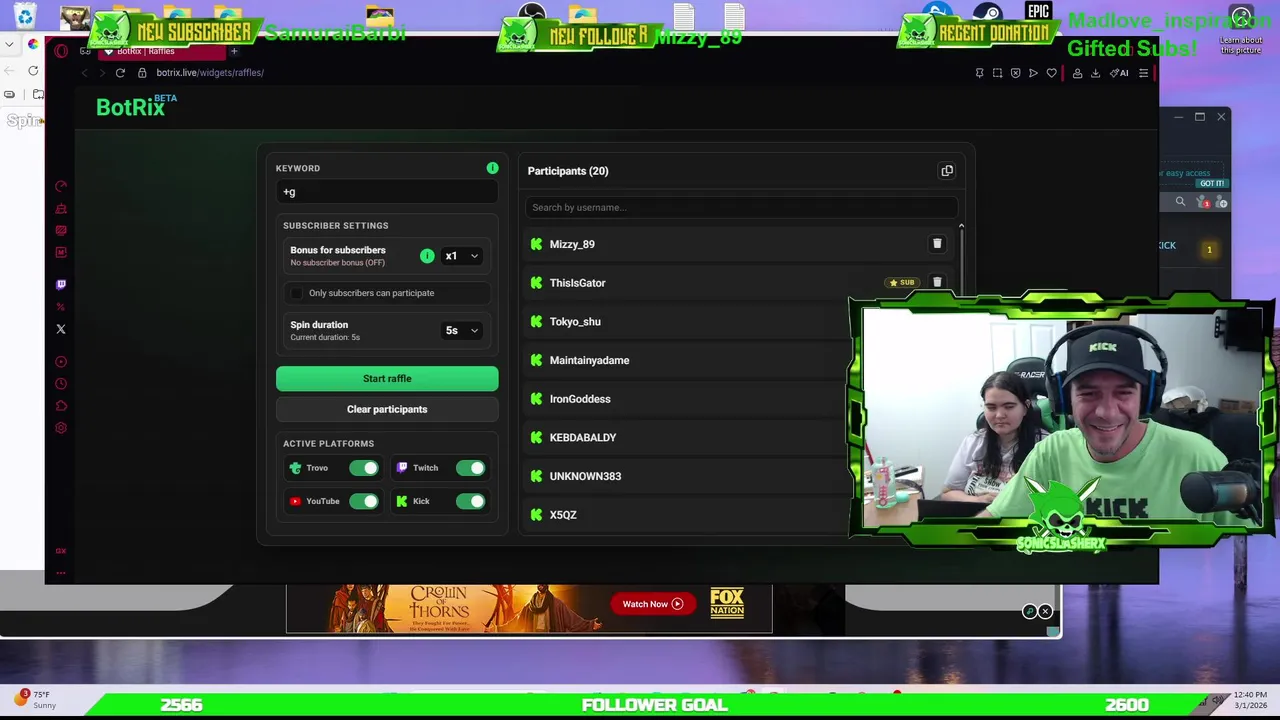Open the sidebar player icon
1280x720 pixels.
pos(61,362)
